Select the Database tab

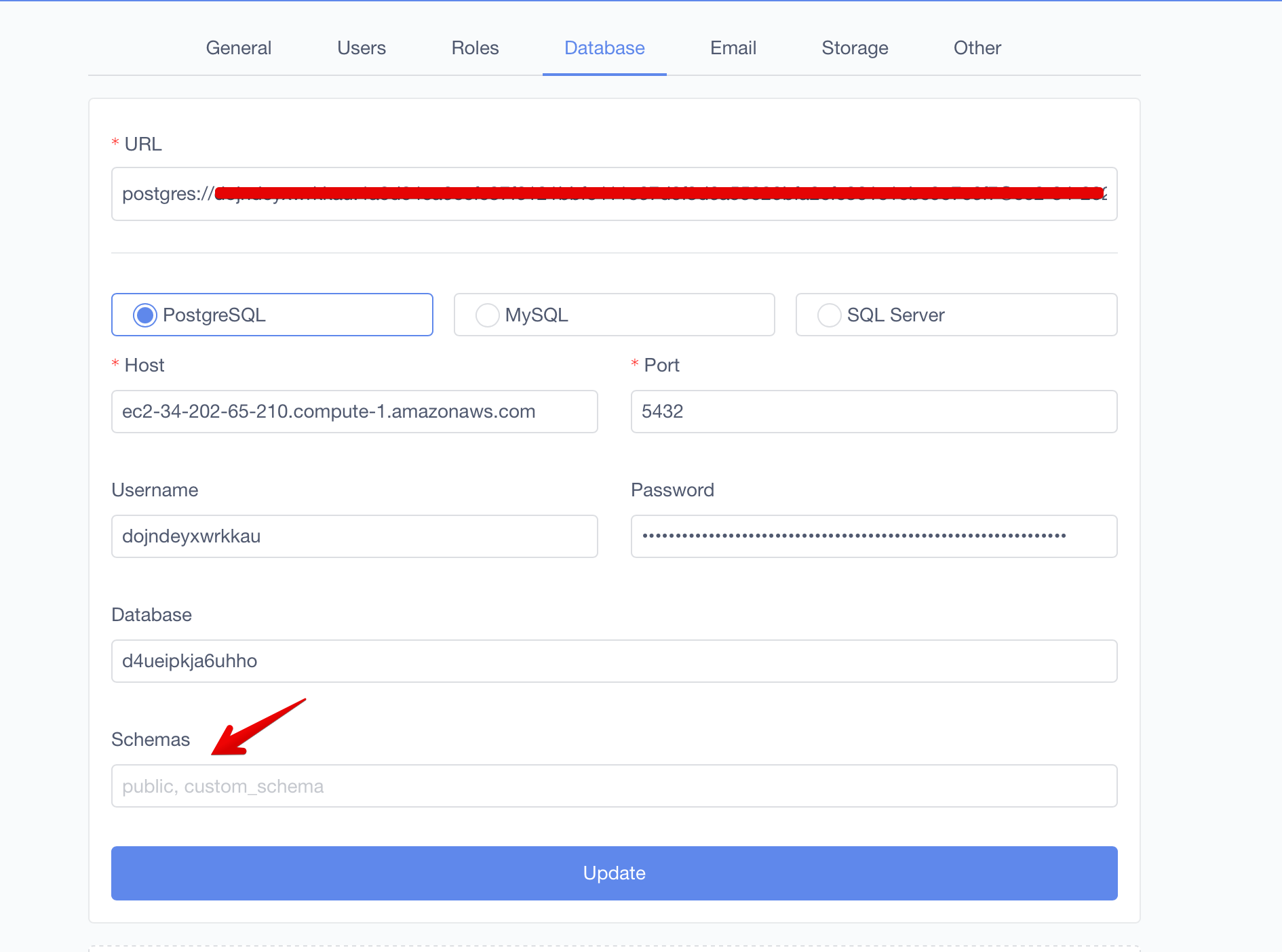point(604,47)
